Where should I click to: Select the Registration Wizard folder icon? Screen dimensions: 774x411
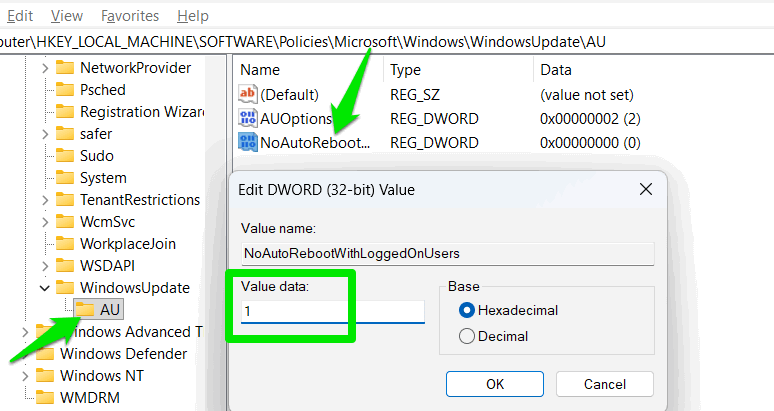[x=65, y=112]
